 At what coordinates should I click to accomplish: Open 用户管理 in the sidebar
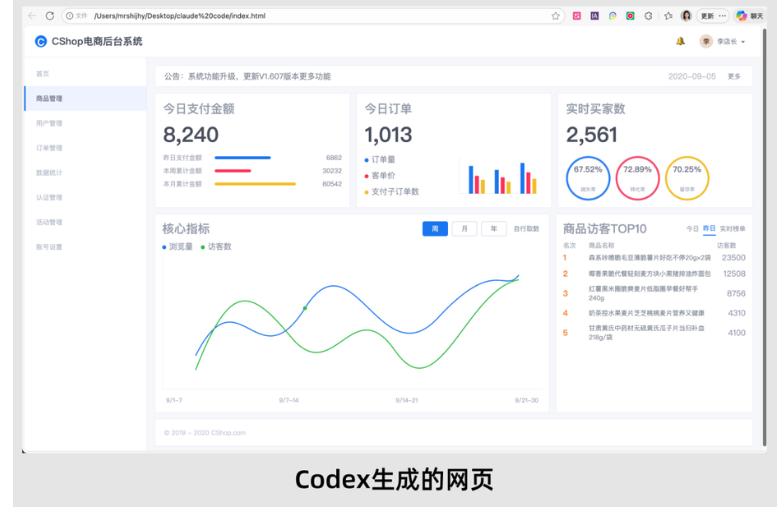[x=49, y=123]
